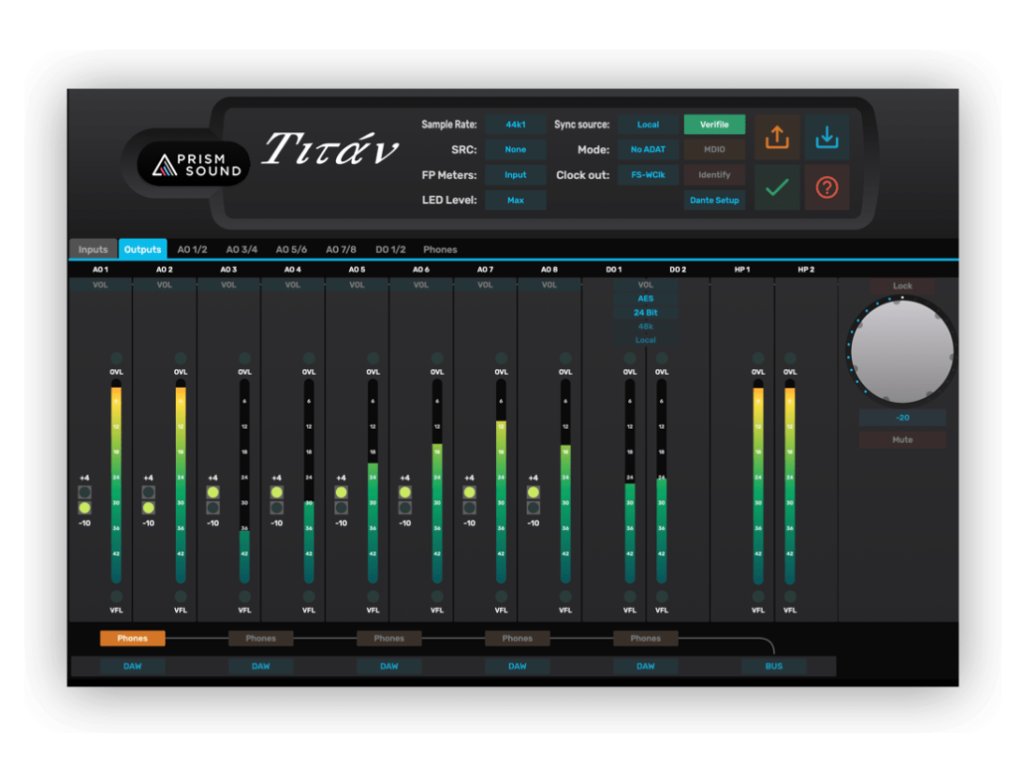
Task: Toggle the VOL button on AO 1
Action: click(100, 285)
